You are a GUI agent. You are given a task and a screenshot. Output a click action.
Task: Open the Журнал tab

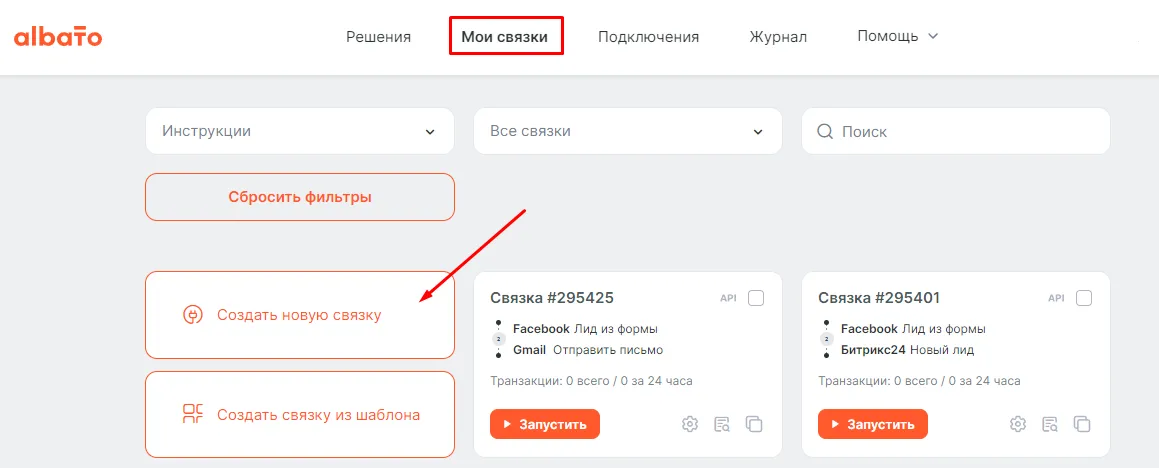pyautogui.click(x=778, y=37)
